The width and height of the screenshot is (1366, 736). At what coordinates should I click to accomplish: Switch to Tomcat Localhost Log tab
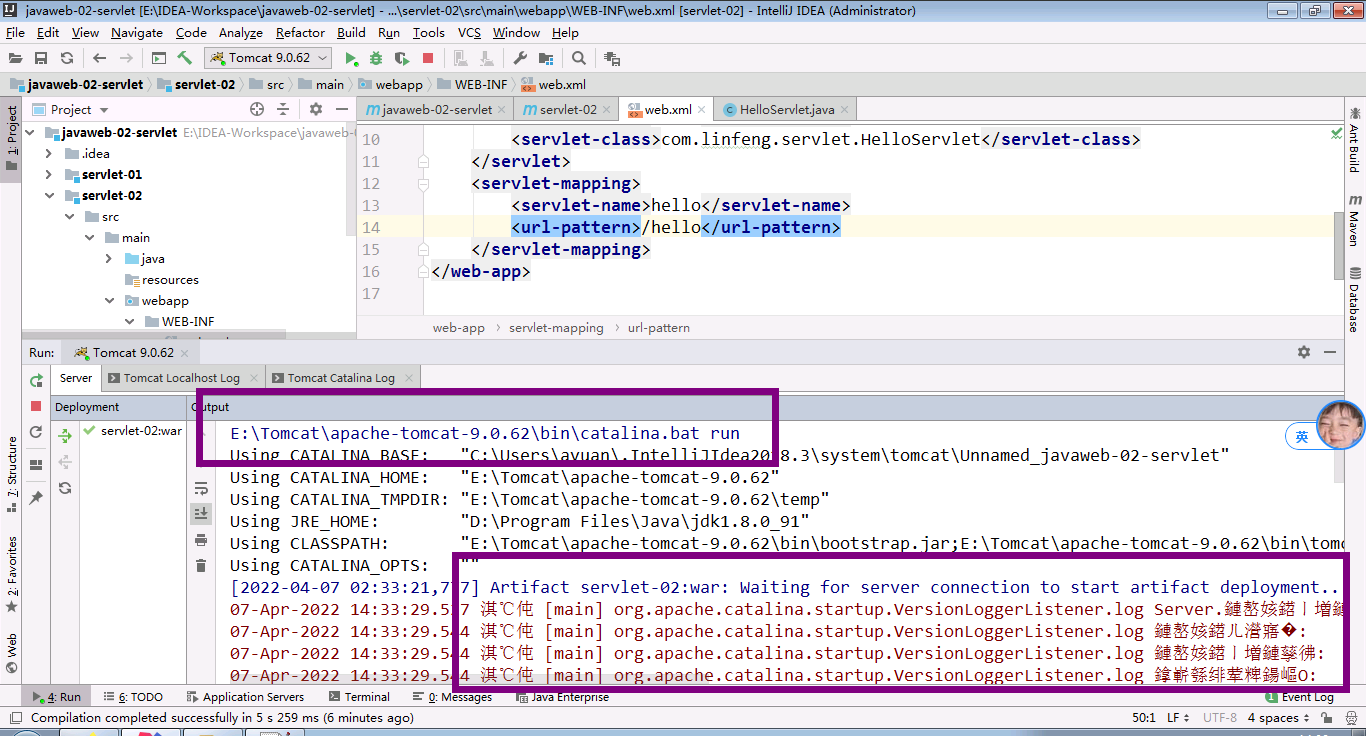[x=181, y=378]
